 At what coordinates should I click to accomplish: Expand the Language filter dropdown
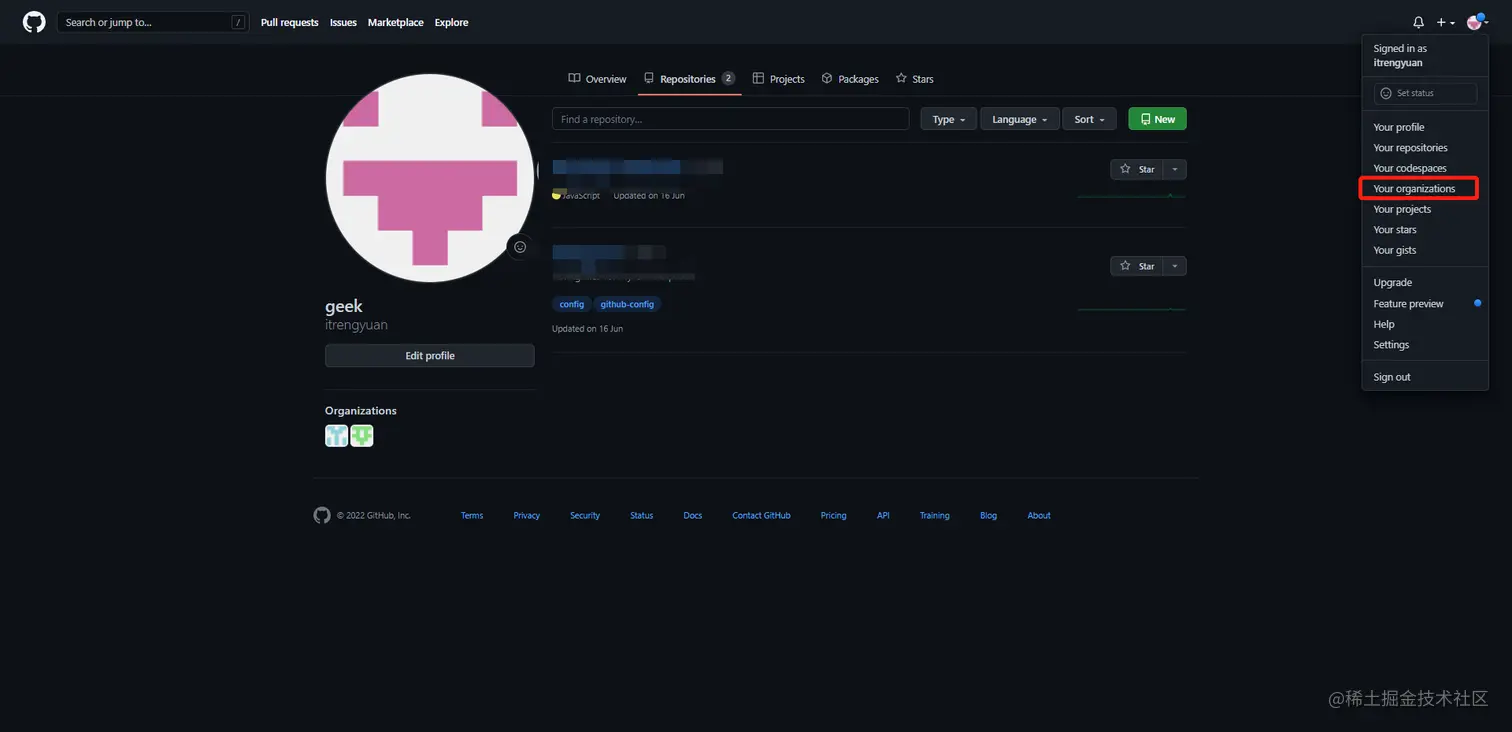pos(1019,119)
